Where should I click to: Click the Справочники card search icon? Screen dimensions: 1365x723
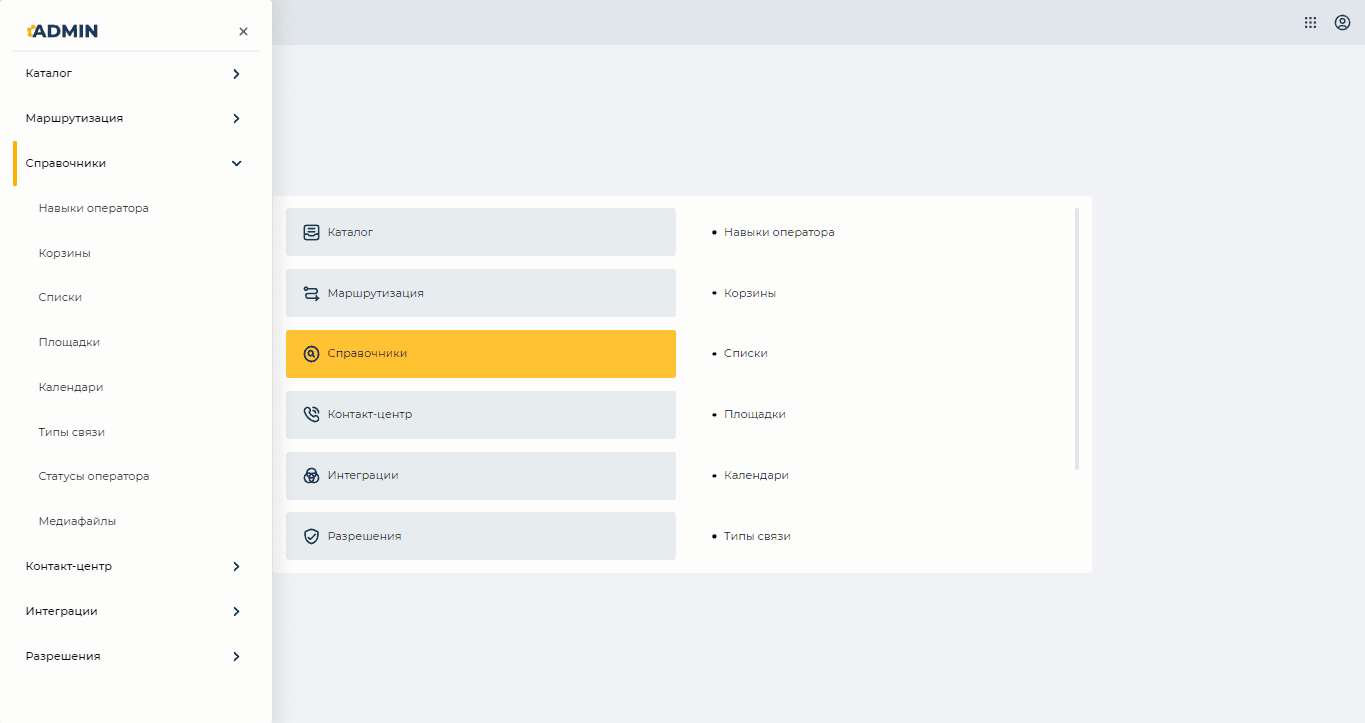pyautogui.click(x=311, y=354)
